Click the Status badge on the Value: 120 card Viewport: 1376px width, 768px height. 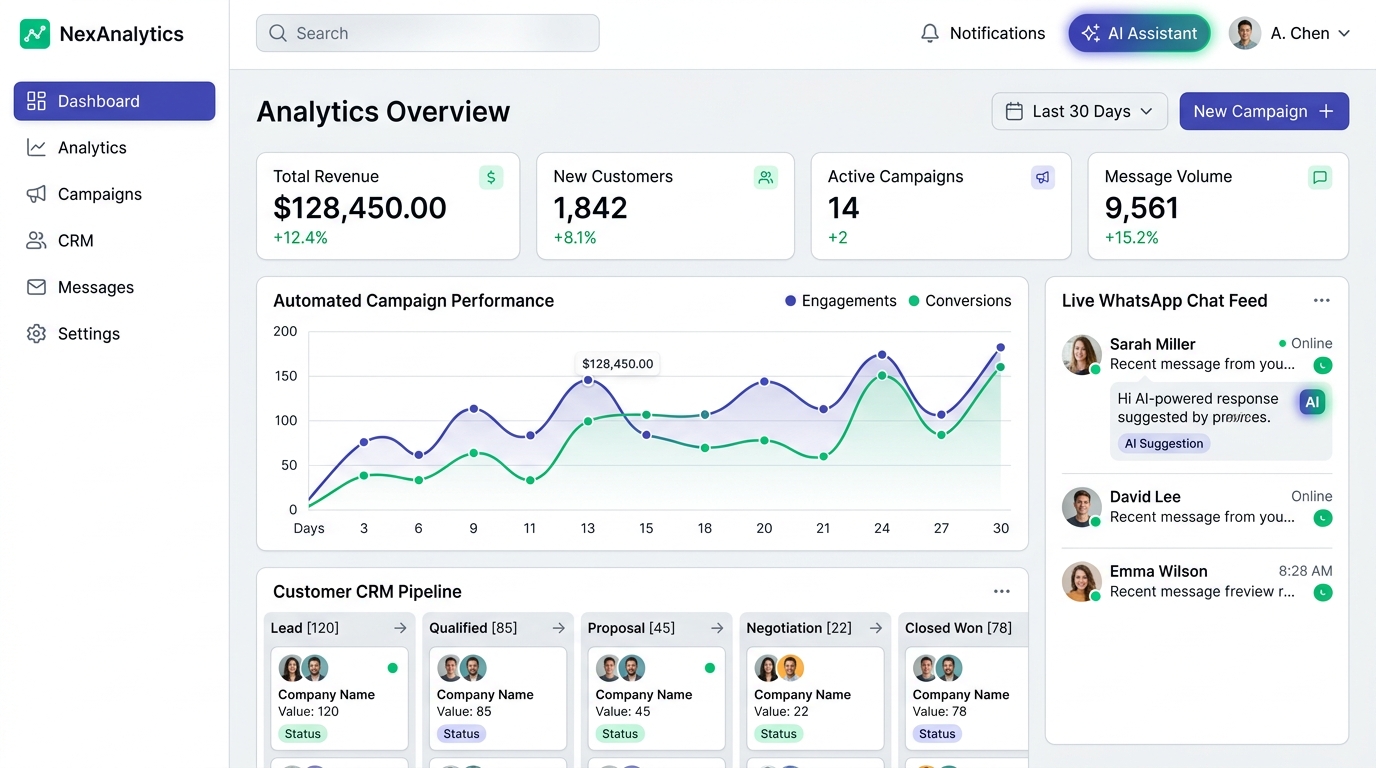click(303, 734)
